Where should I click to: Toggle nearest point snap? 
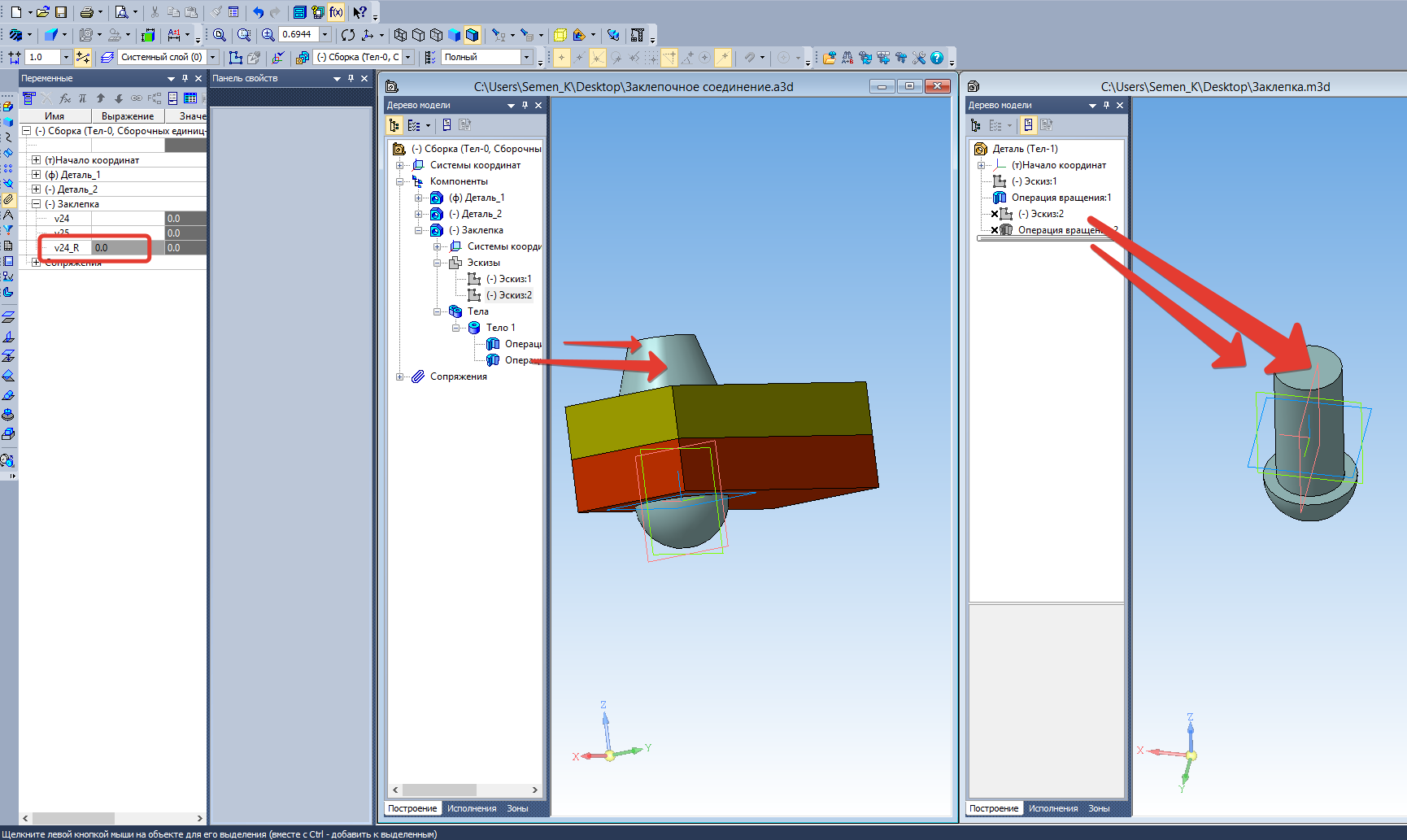(561, 58)
